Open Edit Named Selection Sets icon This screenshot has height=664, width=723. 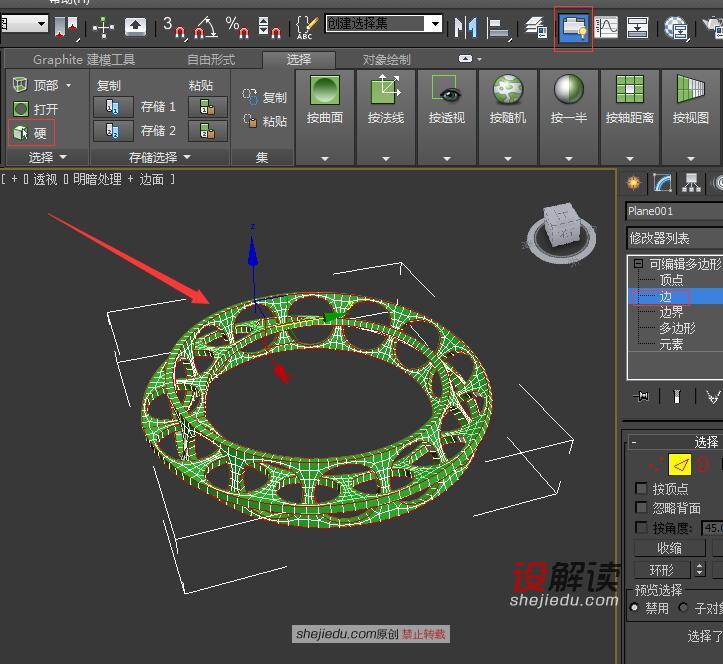(307, 28)
